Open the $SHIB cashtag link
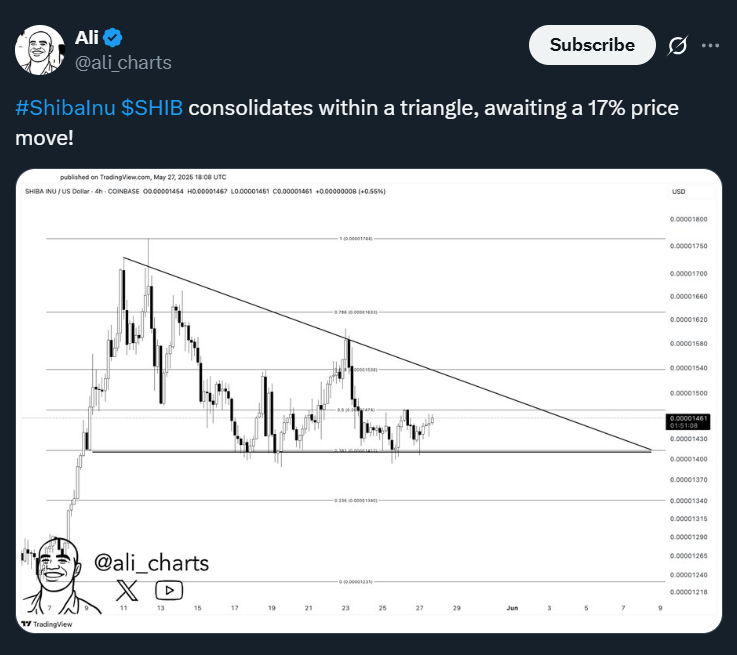 pyautogui.click(x=152, y=108)
